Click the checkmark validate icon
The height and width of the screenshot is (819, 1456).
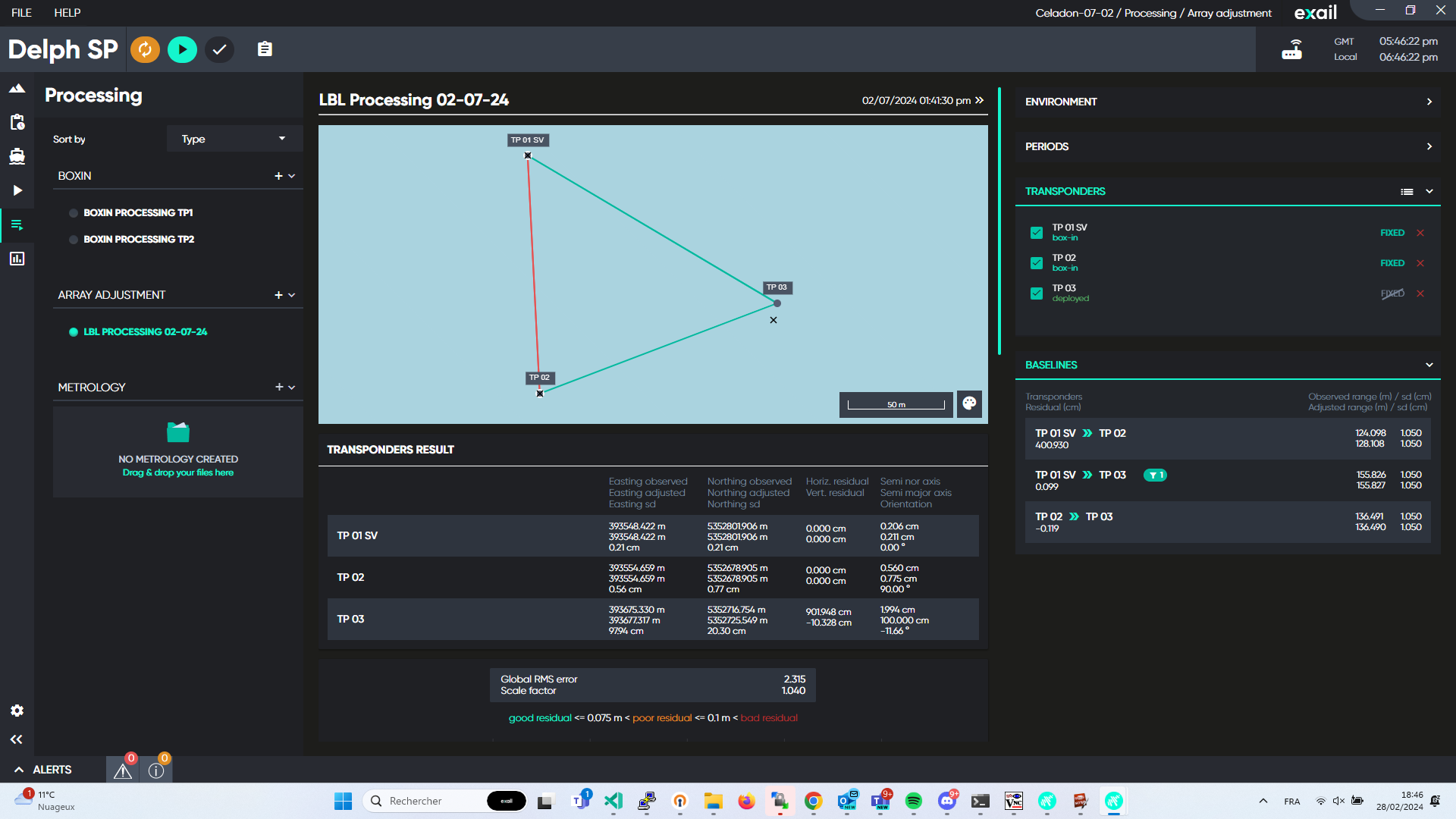pyautogui.click(x=220, y=49)
